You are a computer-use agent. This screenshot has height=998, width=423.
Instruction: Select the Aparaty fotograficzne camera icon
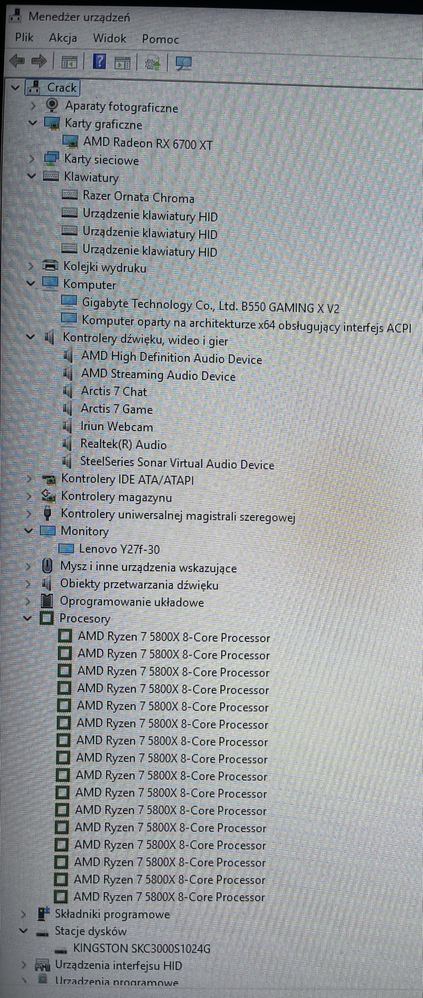(53, 106)
